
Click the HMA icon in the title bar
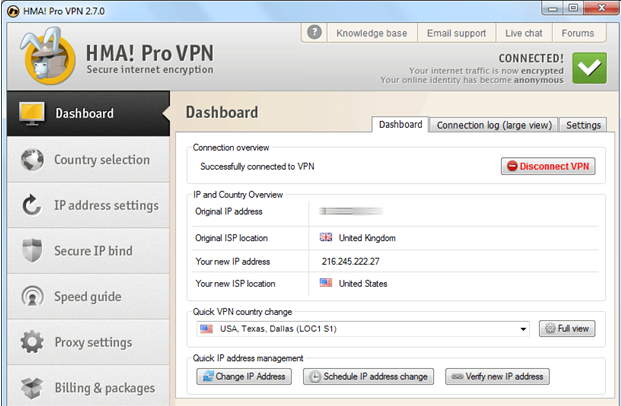pos(13,11)
